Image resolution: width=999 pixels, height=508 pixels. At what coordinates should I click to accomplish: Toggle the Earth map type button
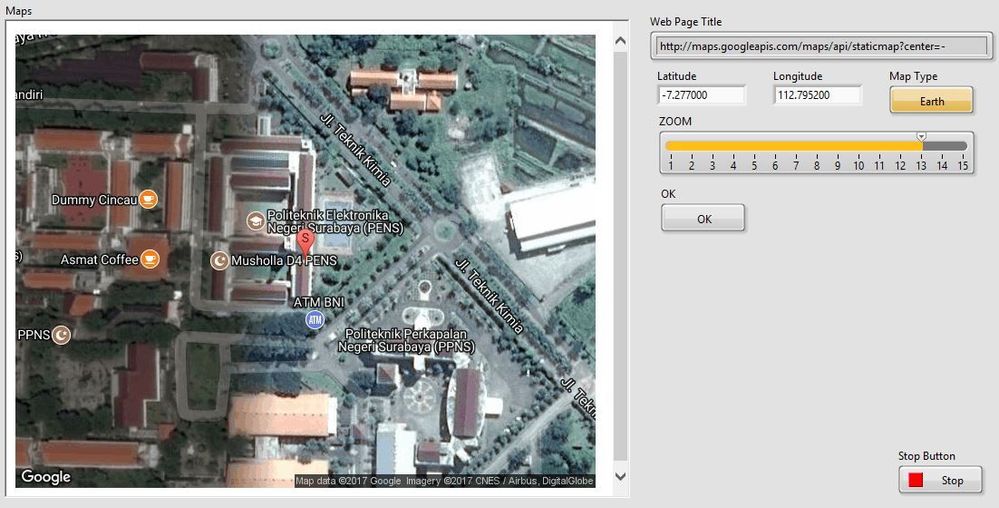pyautogui.click(x=931, y=101)
